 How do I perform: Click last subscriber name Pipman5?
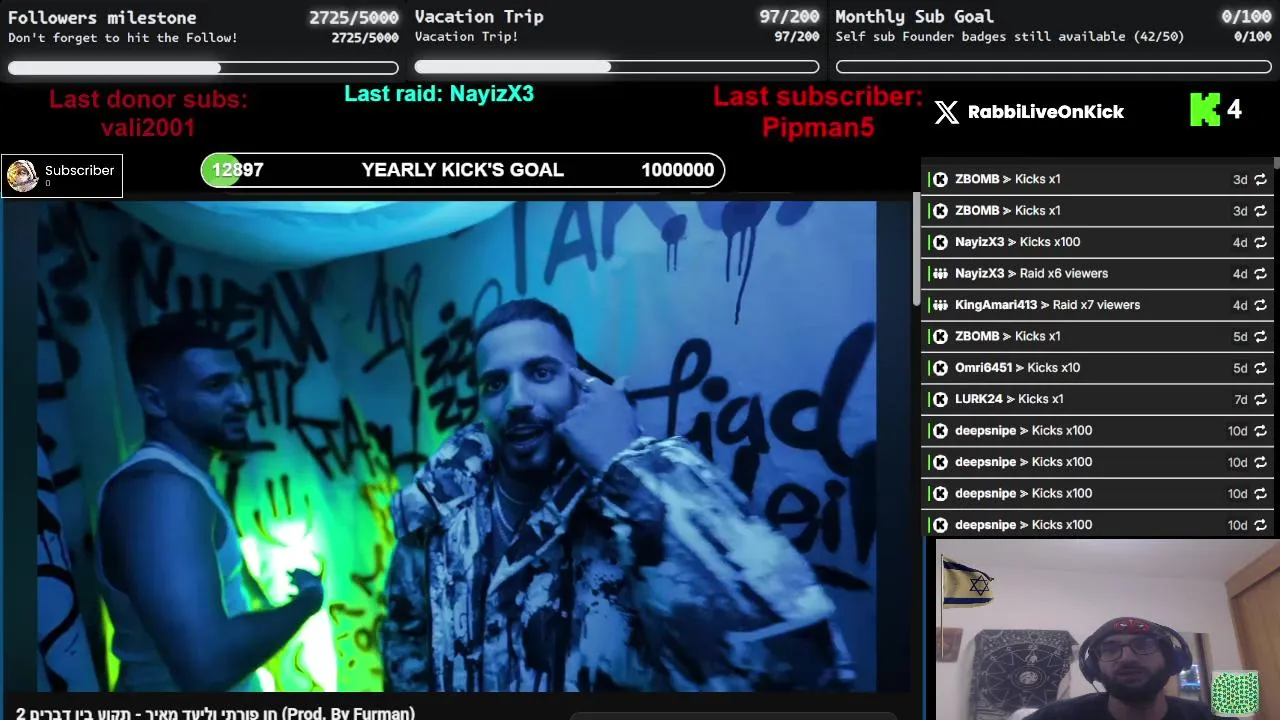click(818, 127)
